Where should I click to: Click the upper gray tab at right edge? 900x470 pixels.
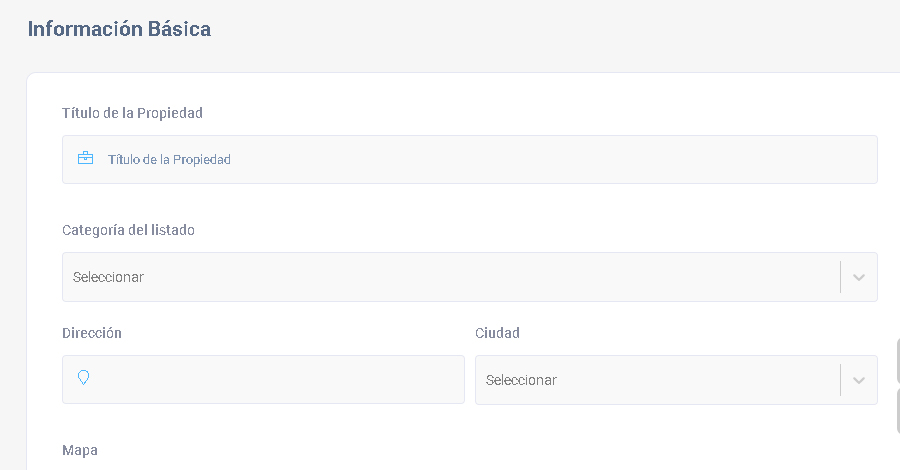click(898, 361)
